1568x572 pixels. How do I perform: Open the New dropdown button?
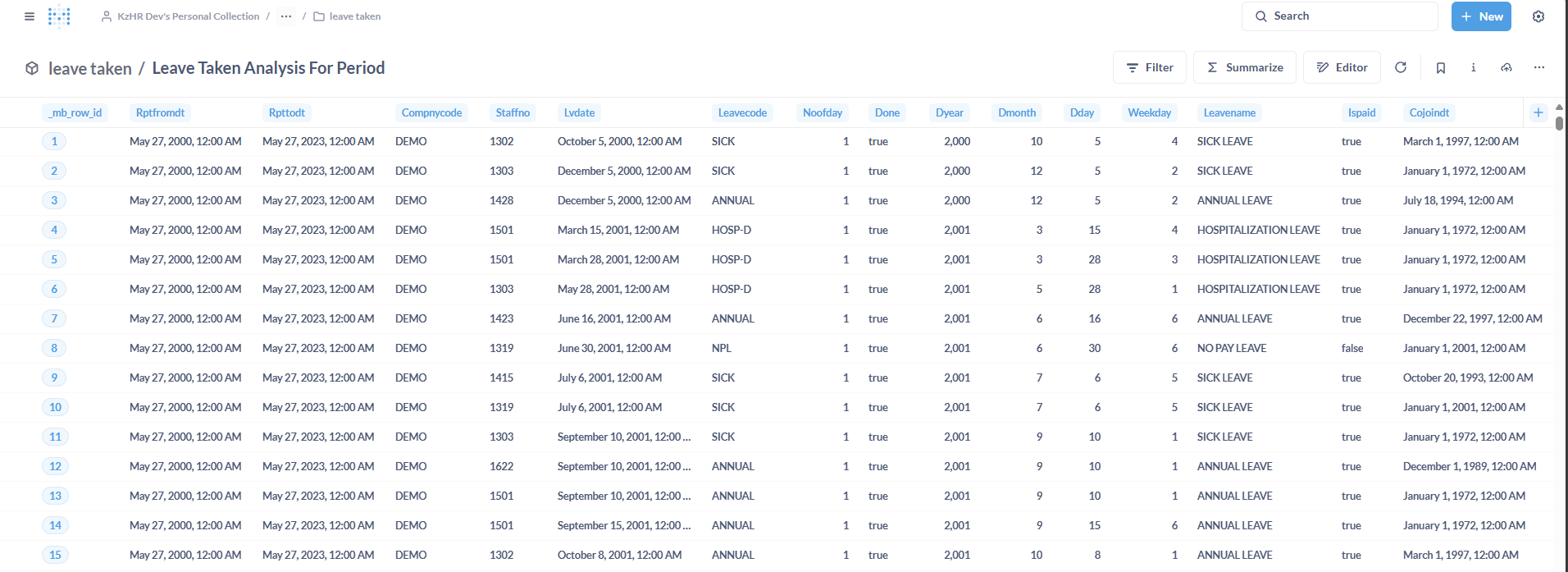1480,16
